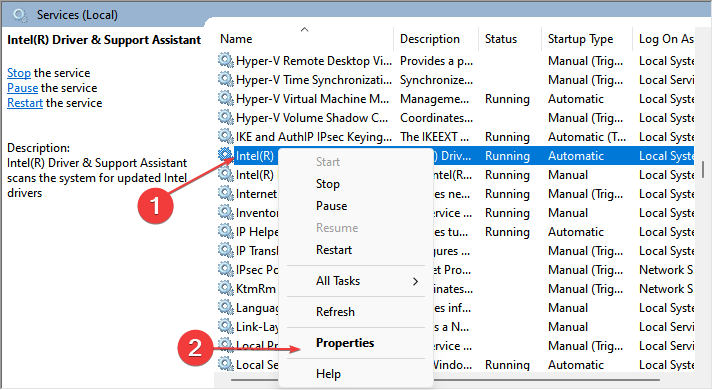Click gear icon of Hyper-V Remote Desktop service
The width and height of the screenshot is (713, 390).
[225, 60]
